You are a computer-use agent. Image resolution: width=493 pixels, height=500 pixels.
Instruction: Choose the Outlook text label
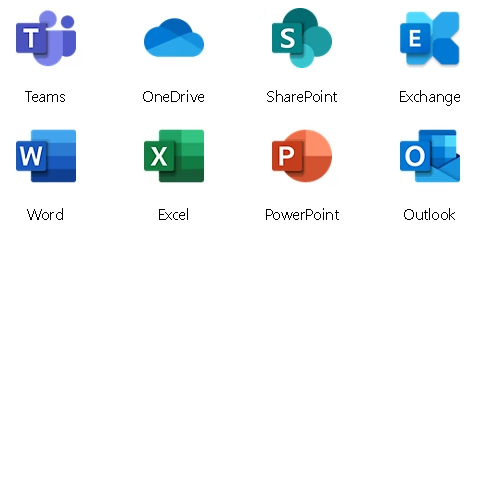click(429, 215)
